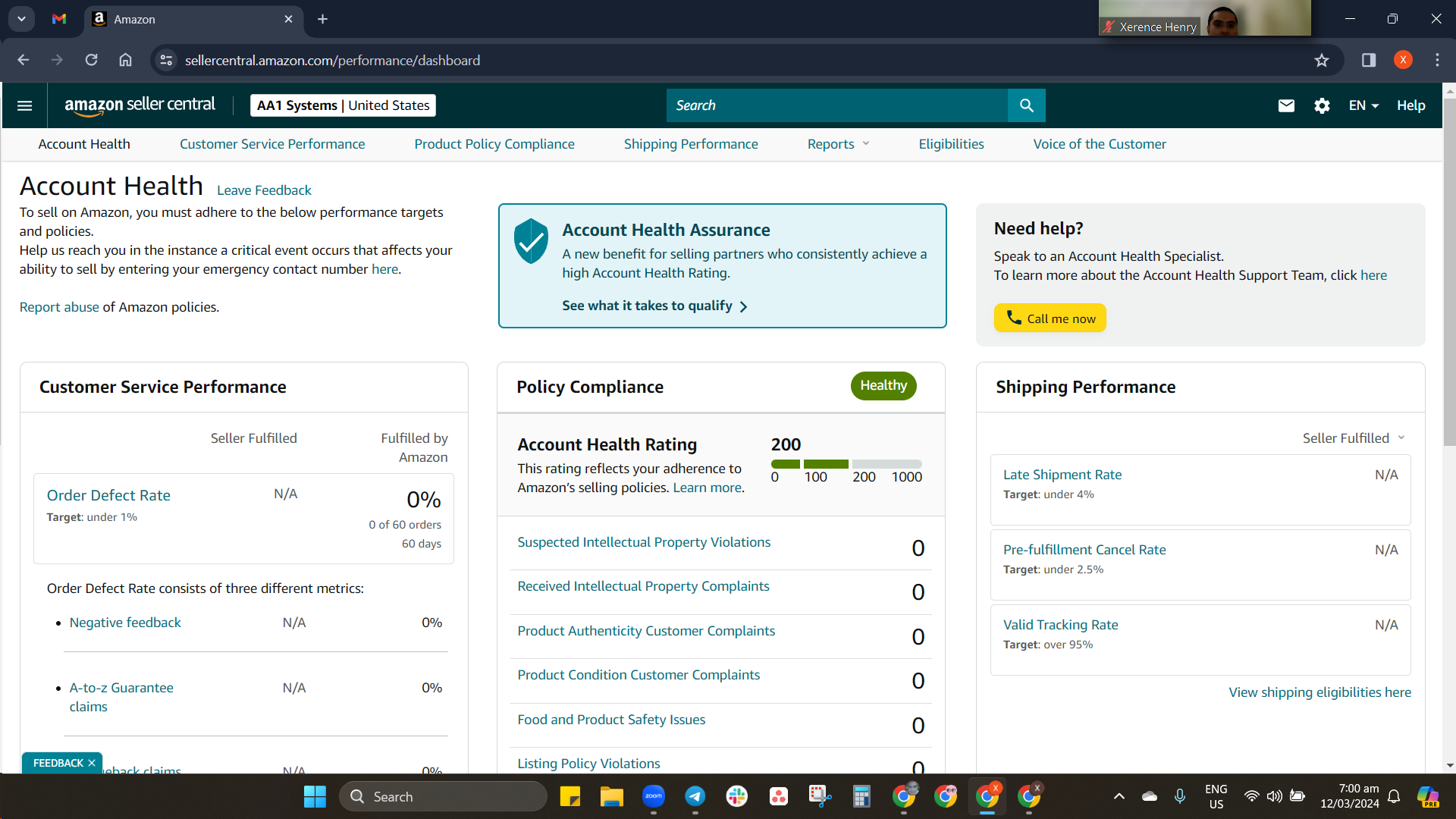Bookmark this page with the star
This screenshot has width=1456, height=819.
point(1322,60)
